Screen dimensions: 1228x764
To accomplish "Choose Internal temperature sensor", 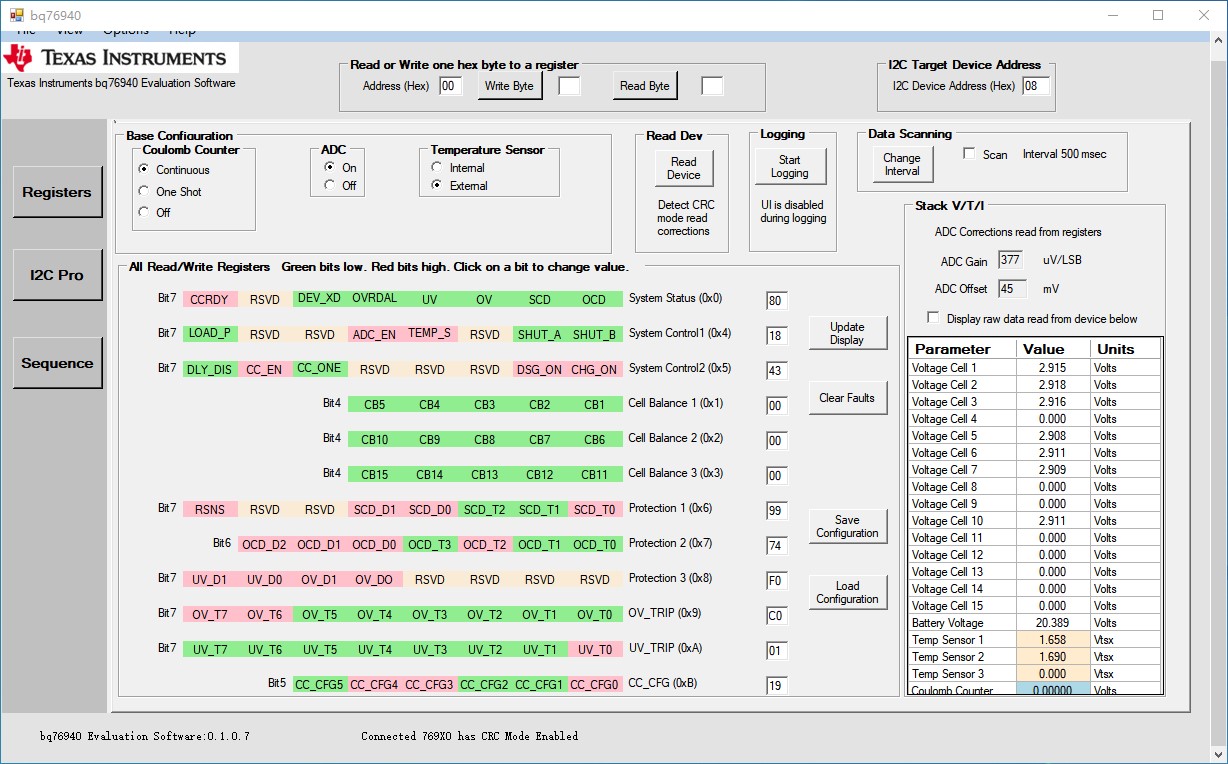I will pyautogui.click(x=436, y=168).
